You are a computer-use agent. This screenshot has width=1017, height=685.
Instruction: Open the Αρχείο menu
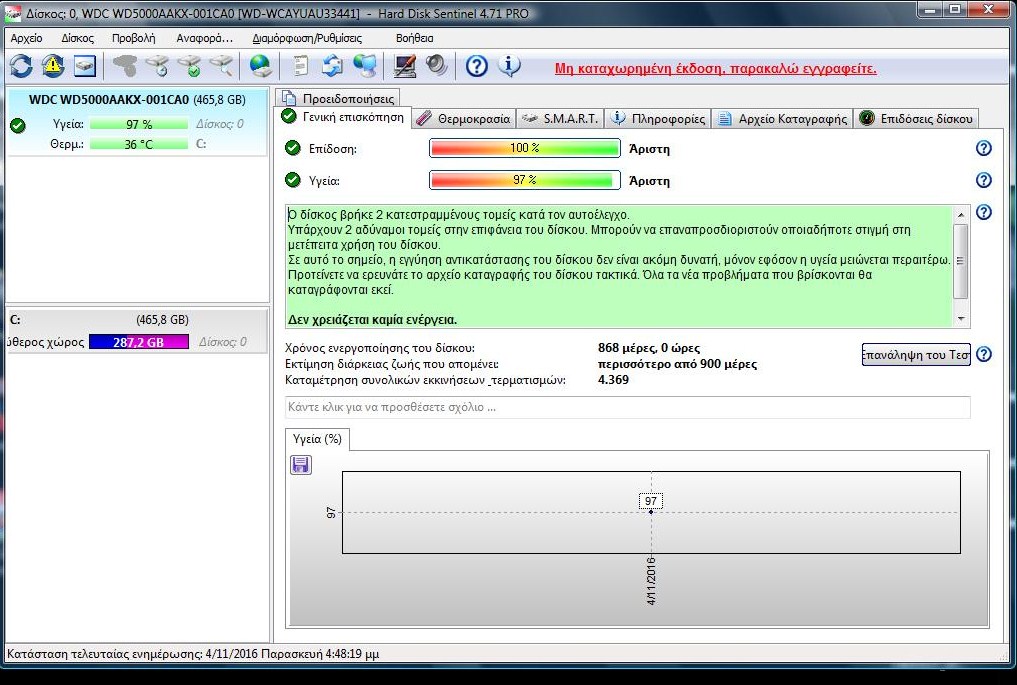(x=27, y=38)
